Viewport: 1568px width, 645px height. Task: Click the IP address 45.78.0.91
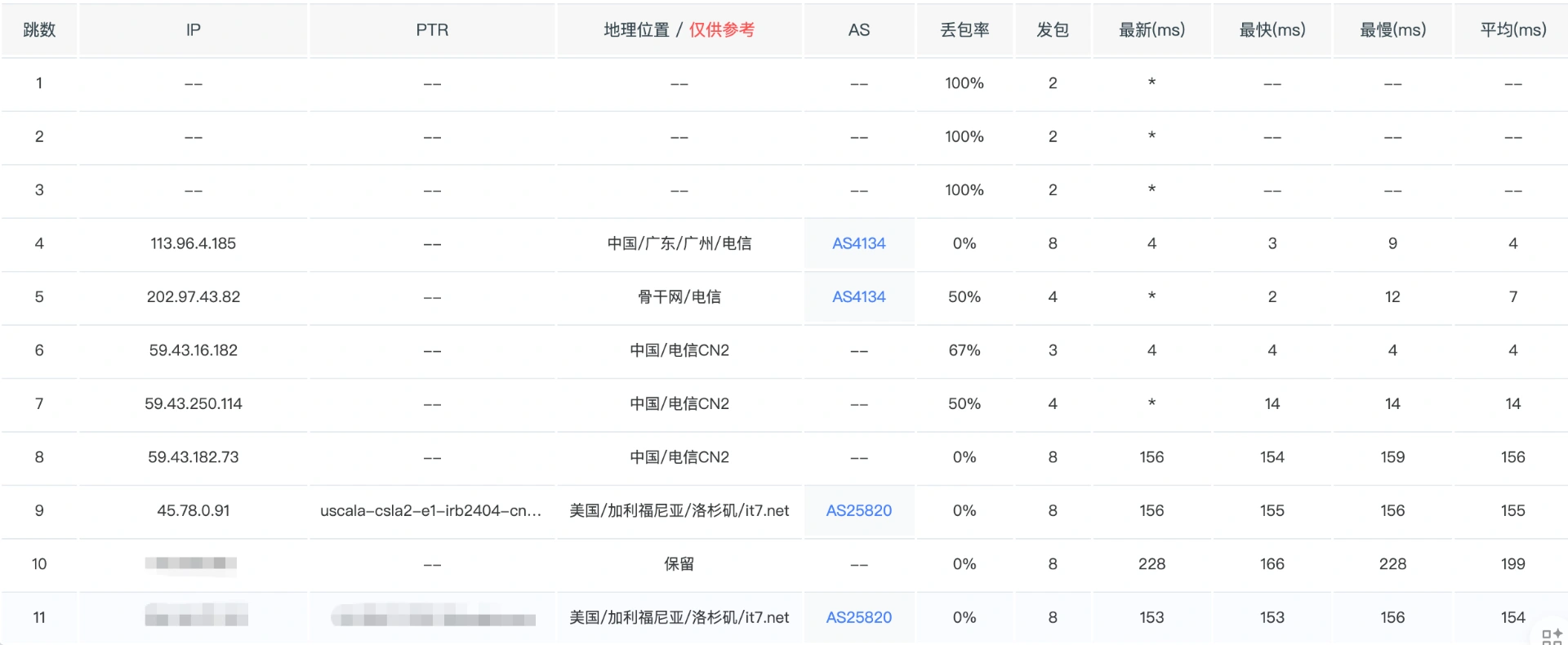click(194, 511)
